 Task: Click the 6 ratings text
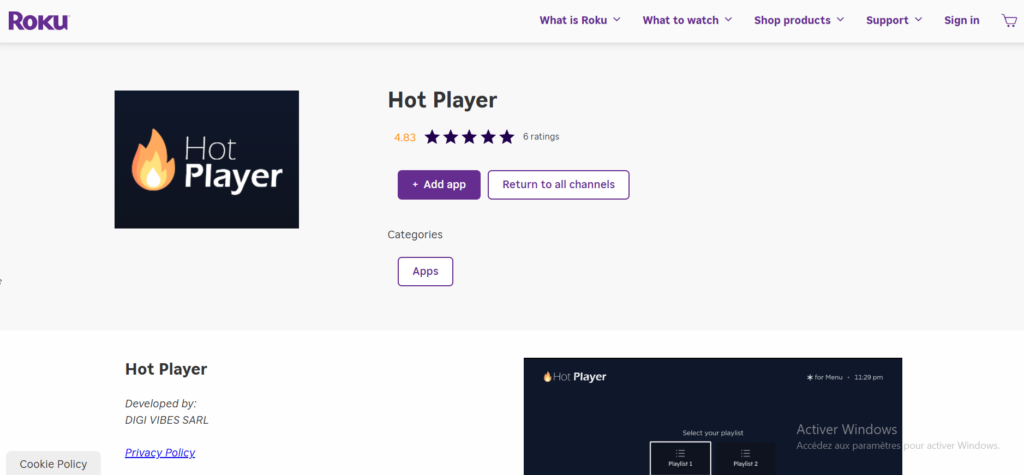point(541,137)
